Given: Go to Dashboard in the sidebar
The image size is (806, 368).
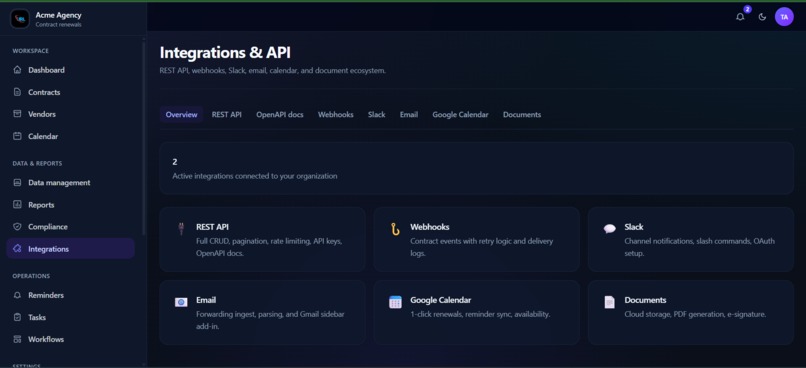Looking at the screenshot, I should pos(70,70).
